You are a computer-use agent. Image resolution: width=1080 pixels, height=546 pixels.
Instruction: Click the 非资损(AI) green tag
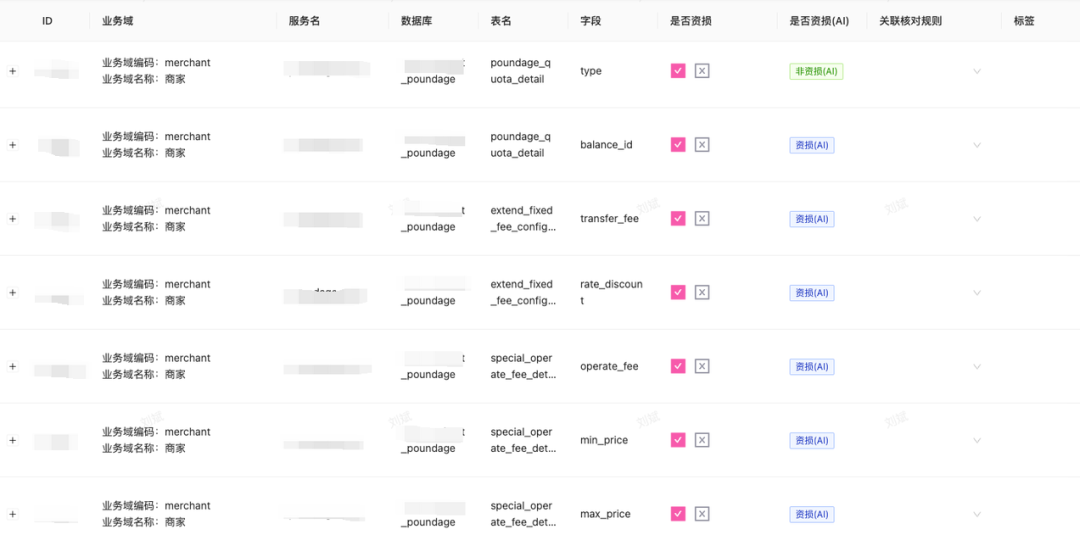[816, 71]
